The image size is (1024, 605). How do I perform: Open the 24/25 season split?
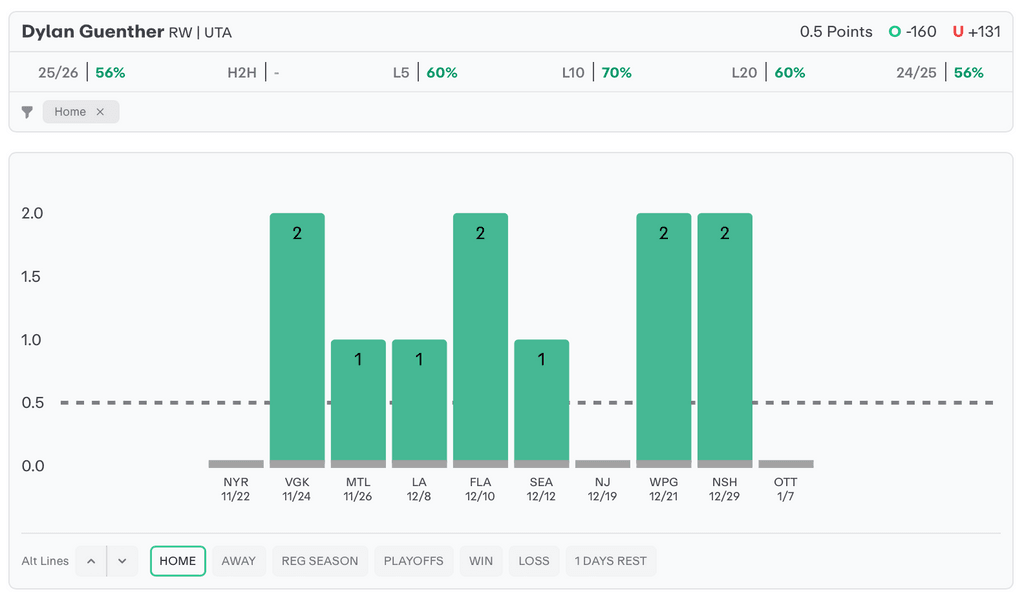click(940, 73)
